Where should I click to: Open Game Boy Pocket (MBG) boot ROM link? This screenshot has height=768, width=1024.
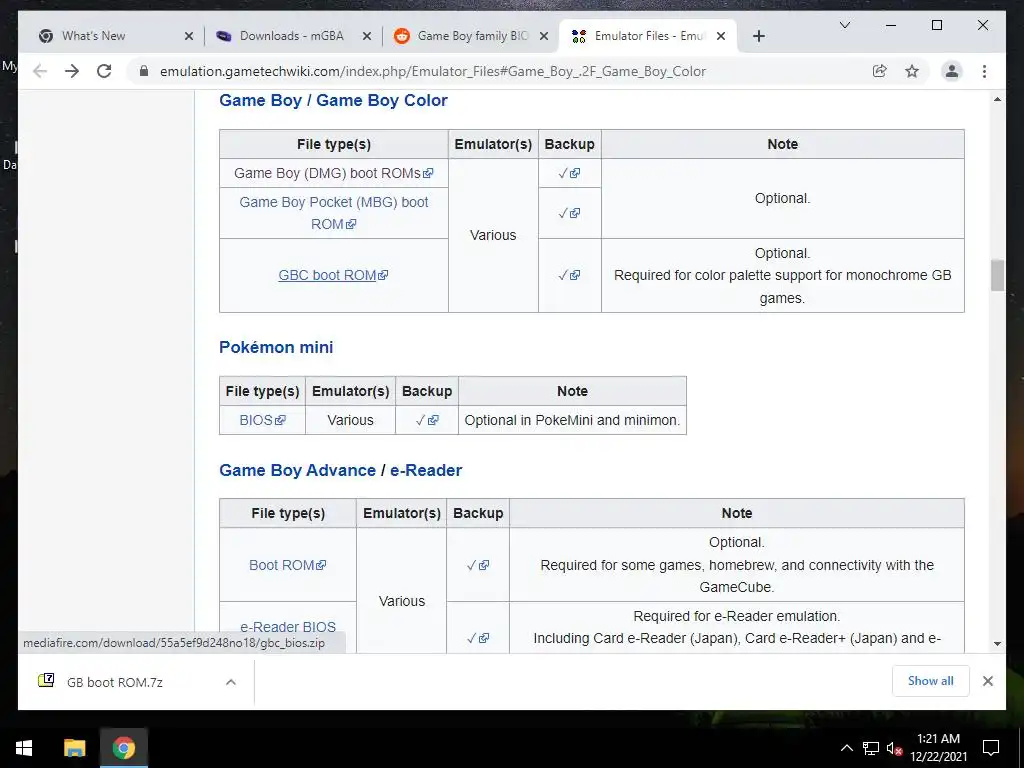[x=333, y=213]
